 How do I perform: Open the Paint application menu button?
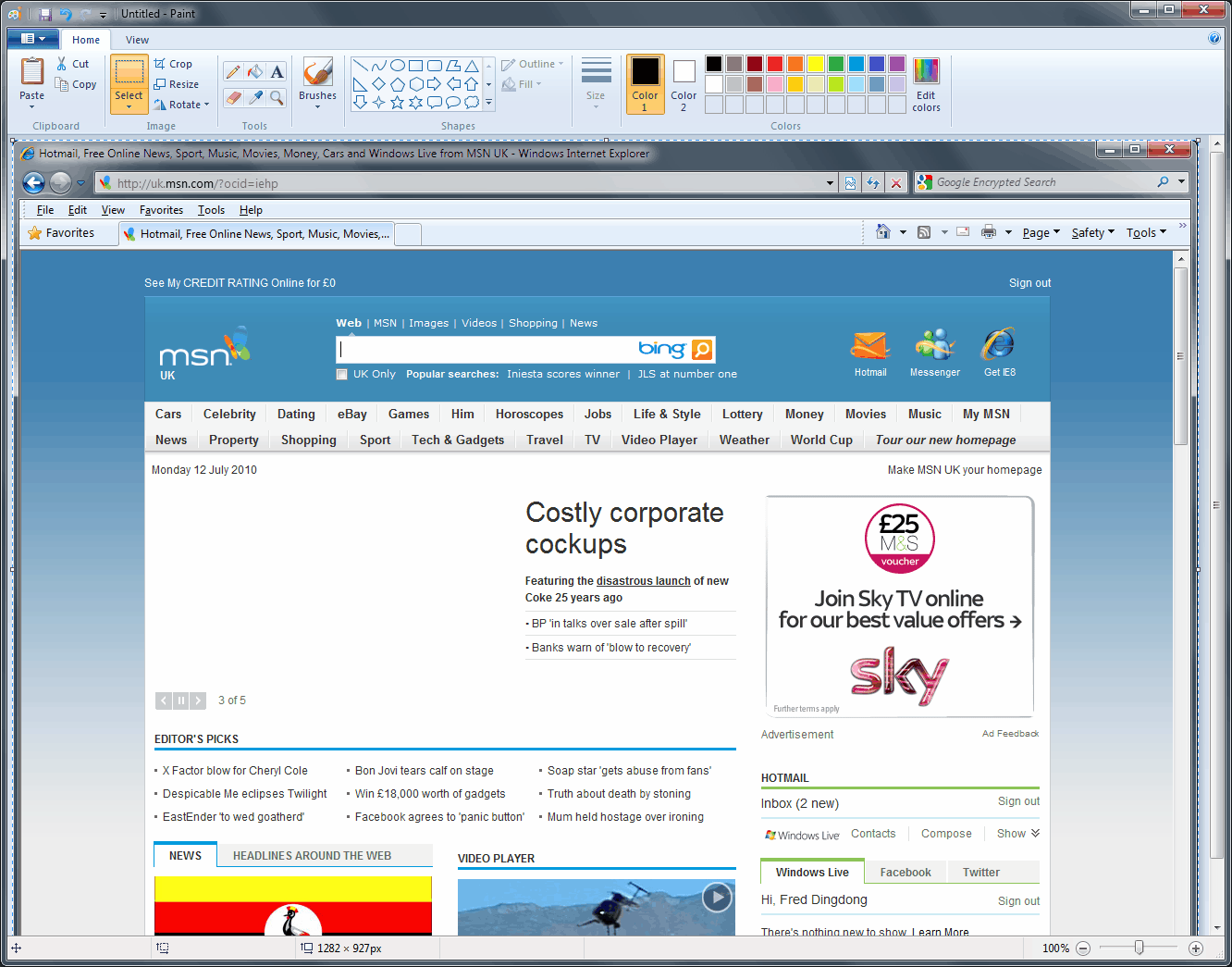point(32,39)
